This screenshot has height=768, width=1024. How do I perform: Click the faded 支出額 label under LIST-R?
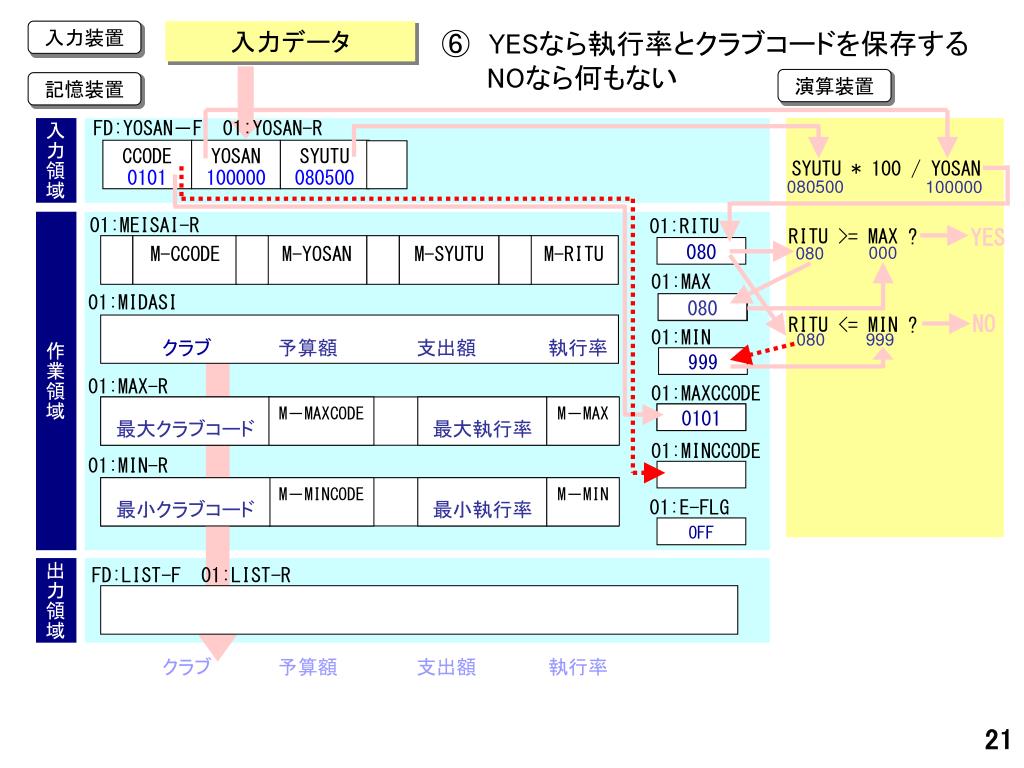[x=446, y=667]
